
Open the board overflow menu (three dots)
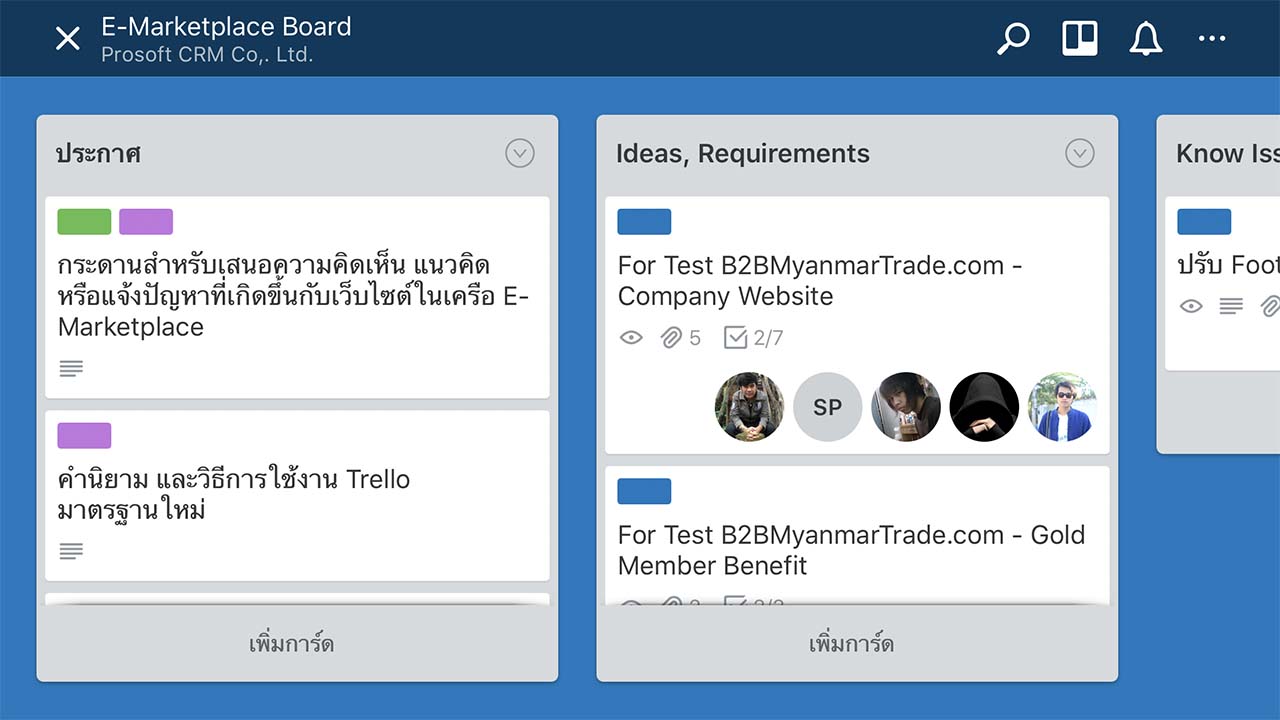tap(1212, 38)
